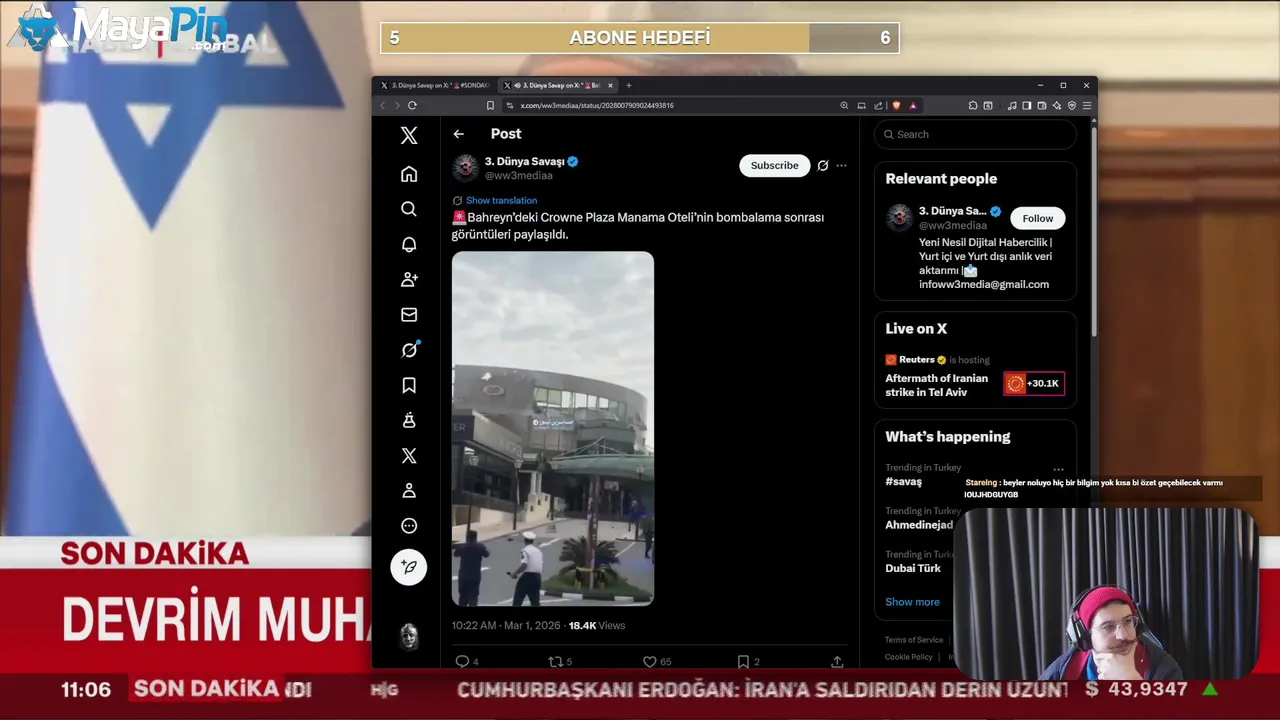Click Show translation link
The height and width of the screenshot is (720, 1280).
501,200
